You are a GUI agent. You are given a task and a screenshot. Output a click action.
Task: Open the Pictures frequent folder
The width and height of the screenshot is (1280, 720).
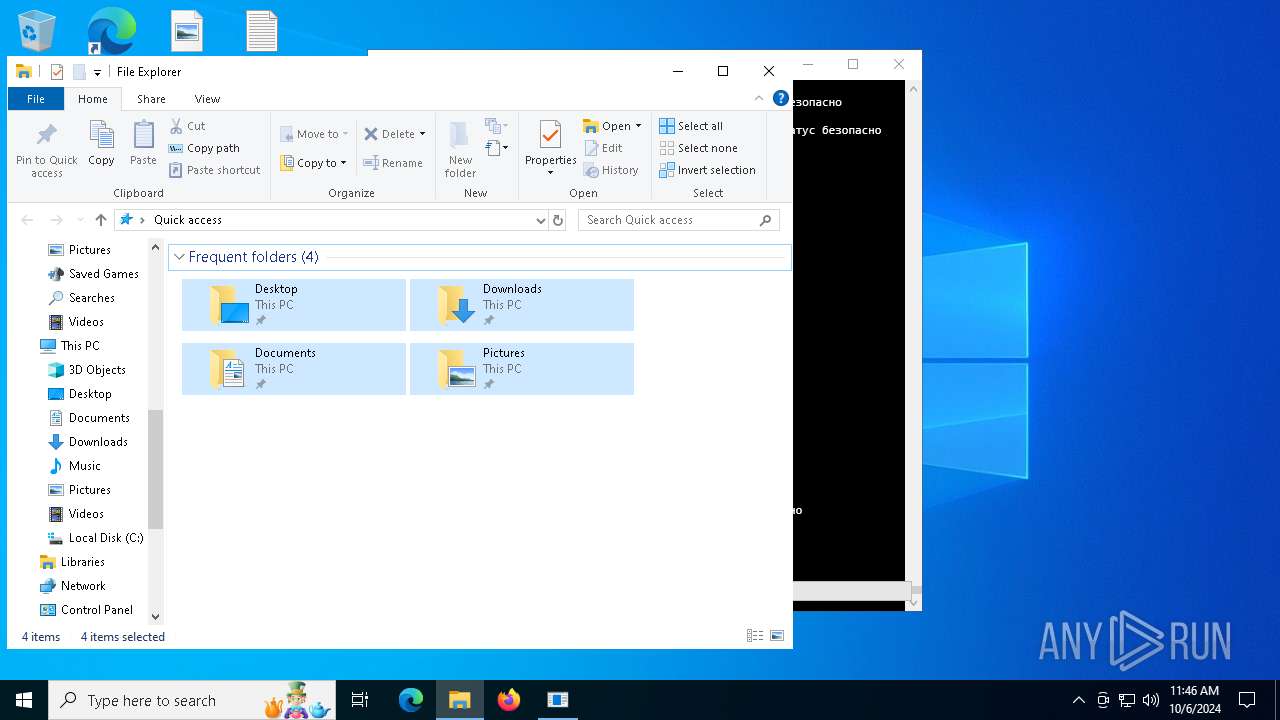pos(522,369)
